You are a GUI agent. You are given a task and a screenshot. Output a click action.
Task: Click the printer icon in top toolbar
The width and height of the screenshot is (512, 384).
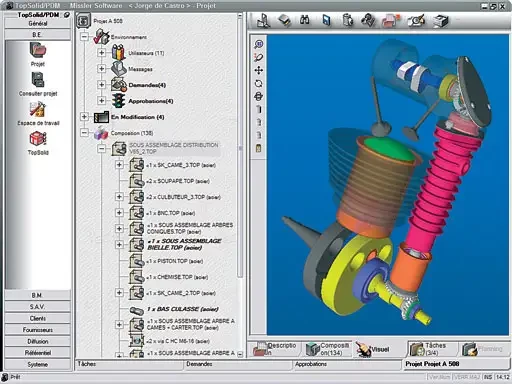point(441,21)
